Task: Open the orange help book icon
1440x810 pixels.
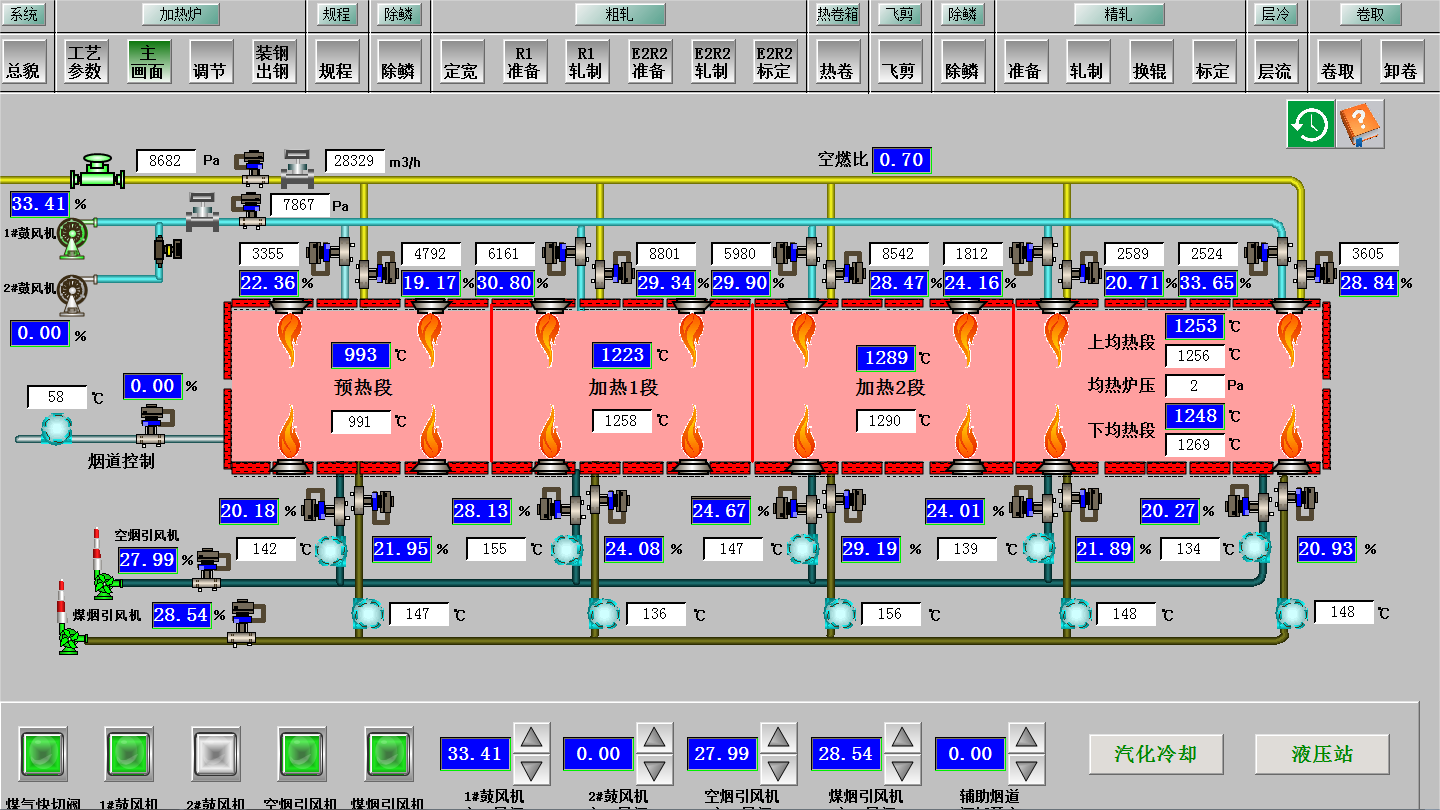Action: (x=1360, y=125)
